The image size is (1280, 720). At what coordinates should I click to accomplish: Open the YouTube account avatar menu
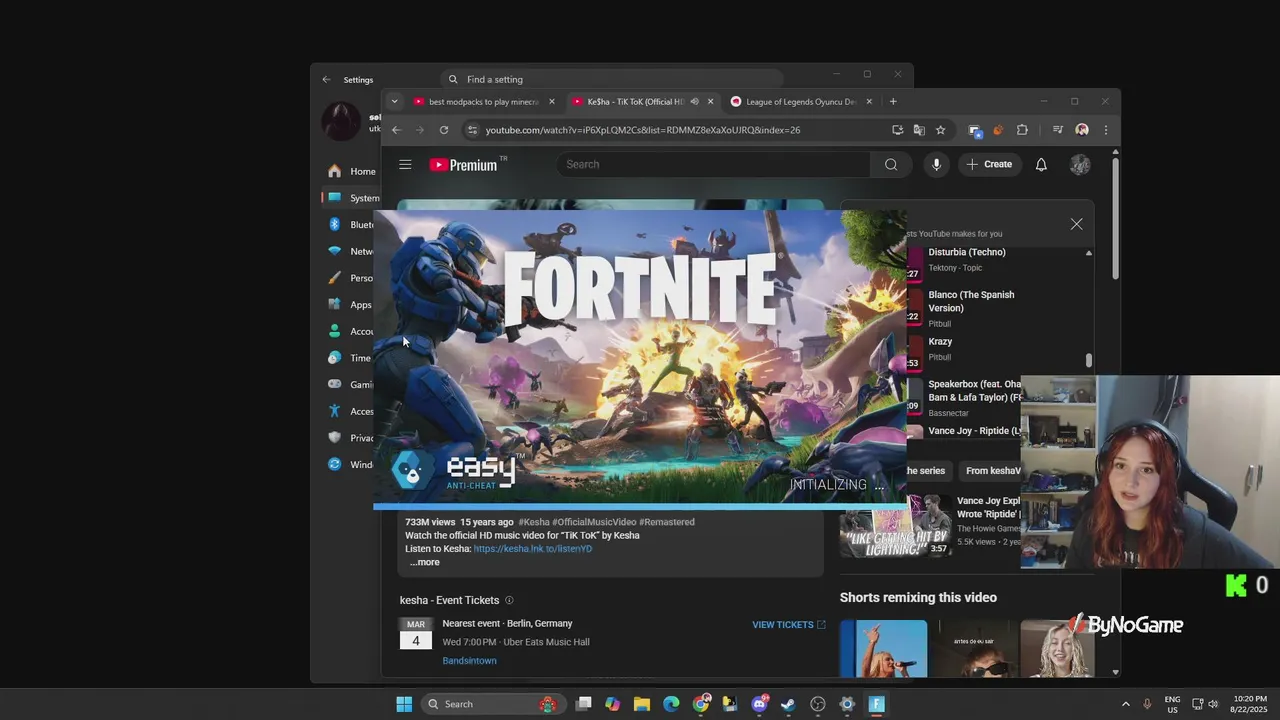[1080, 164]
